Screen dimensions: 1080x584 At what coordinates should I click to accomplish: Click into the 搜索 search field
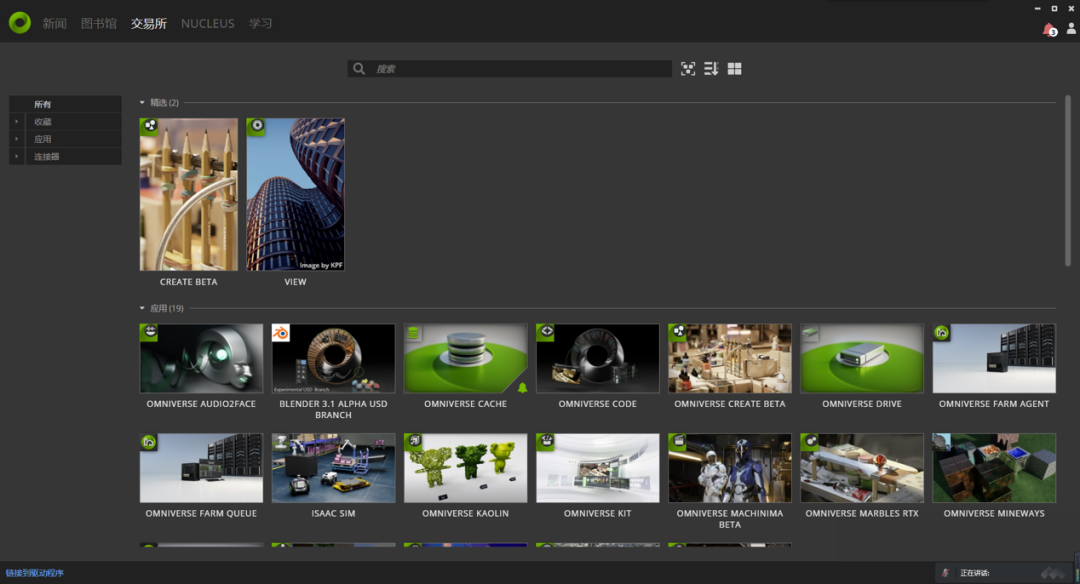click(510, 68)
